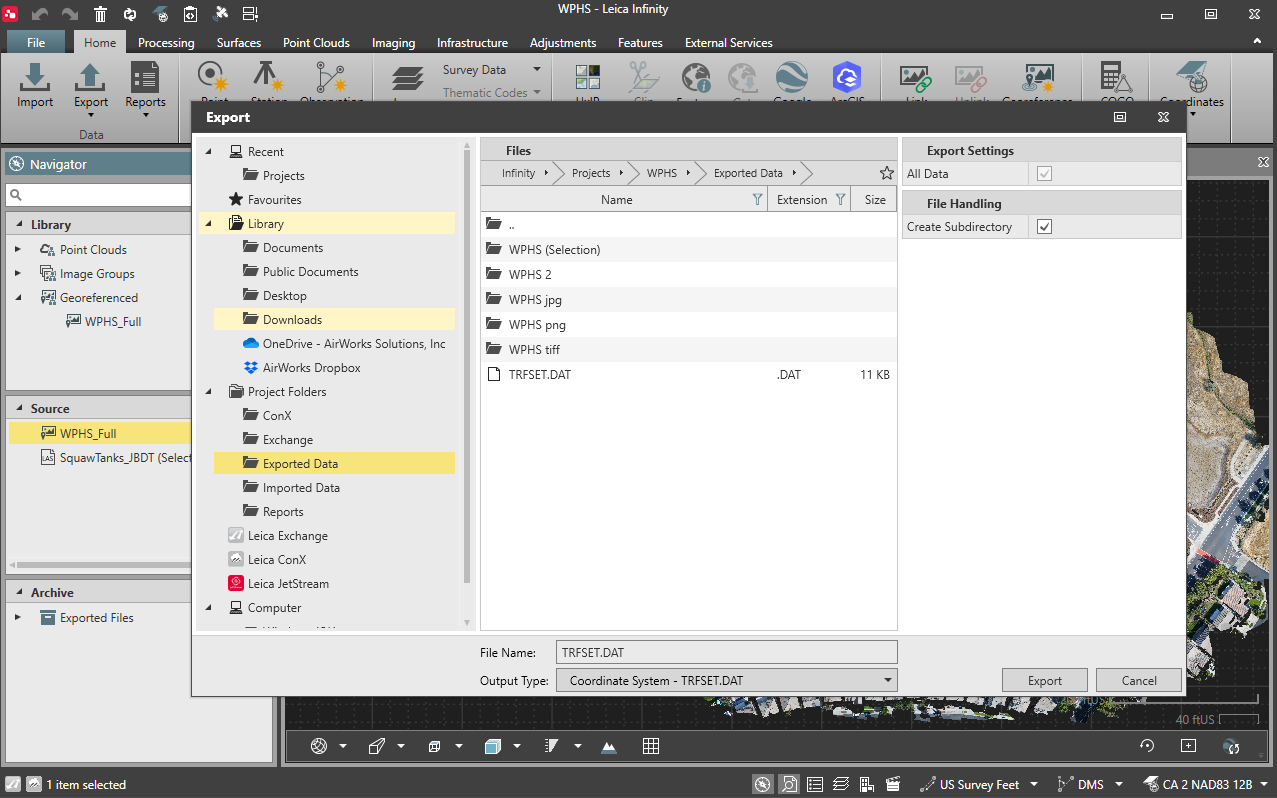Filter by Extension column funnel icon
This screenshot has height=798, width=1277.
tap(840, 200)
